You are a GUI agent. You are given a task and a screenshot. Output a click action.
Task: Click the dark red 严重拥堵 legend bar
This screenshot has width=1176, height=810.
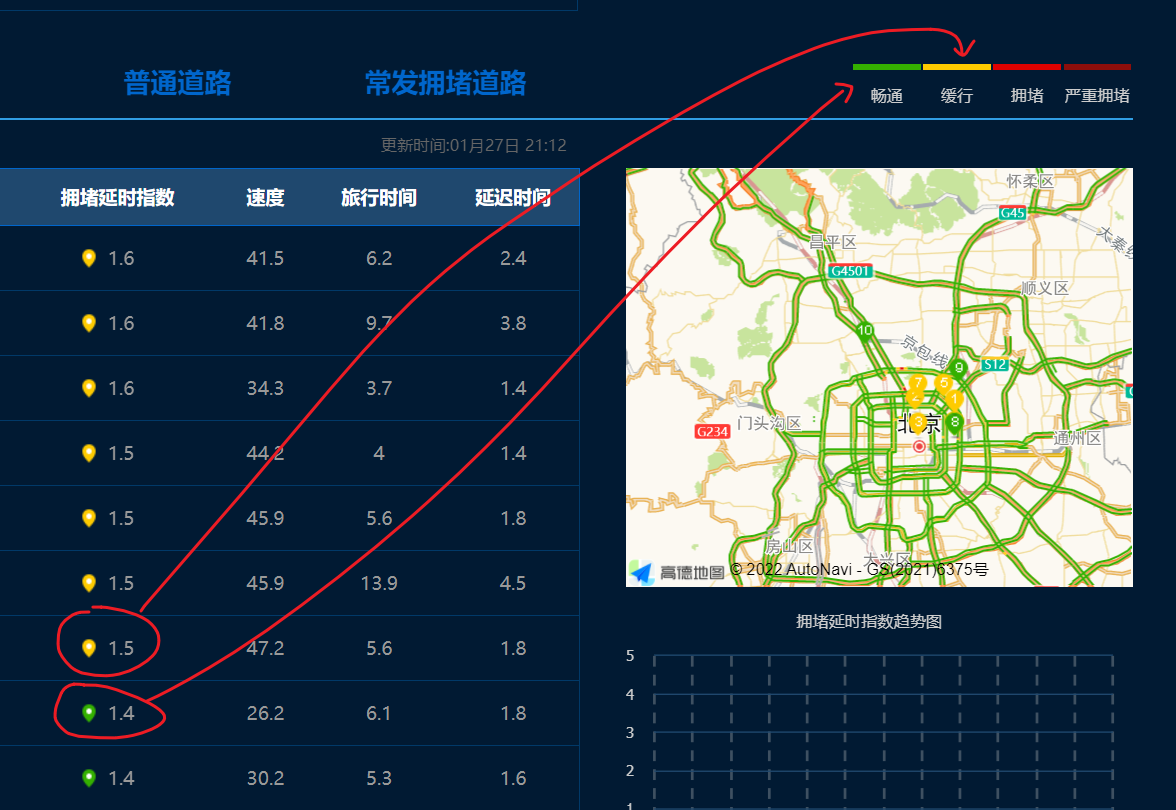(x=1097, y=67)
